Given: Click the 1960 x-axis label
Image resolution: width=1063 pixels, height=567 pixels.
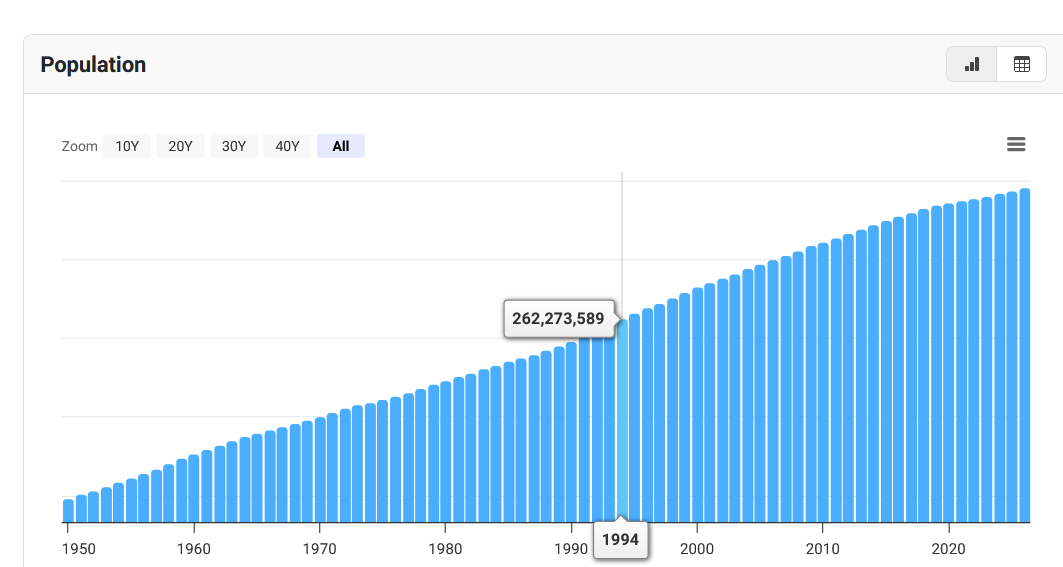Looking at the screenshot, I should coord(194,549).
